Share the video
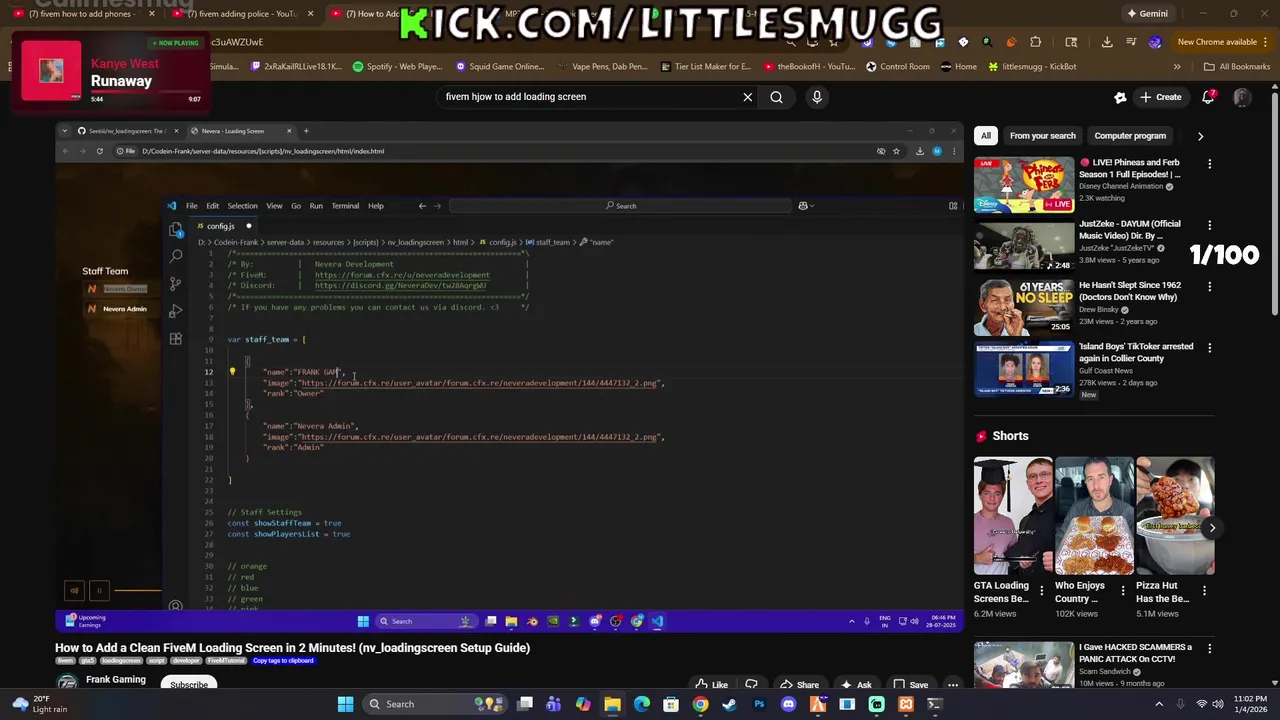Screen dimensions: 1280x720 800,685
